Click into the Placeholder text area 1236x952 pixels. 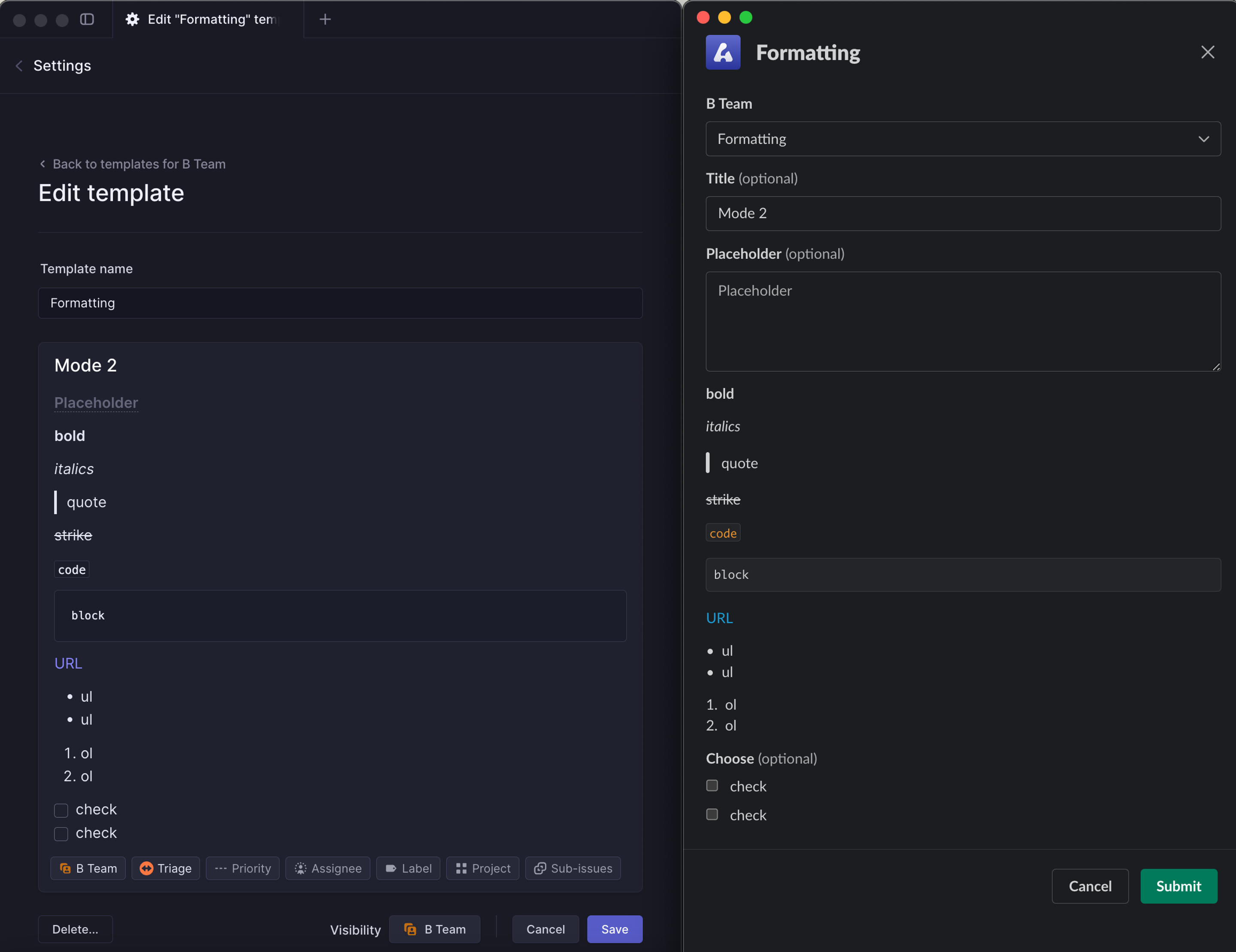(x=963, y=321)
